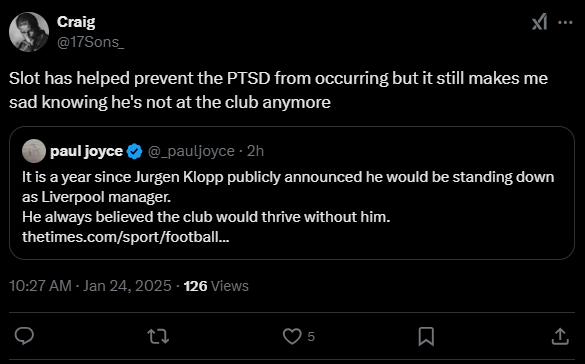
Task: Open the @_pauljoyce handle
Action: tap(191, 151)
